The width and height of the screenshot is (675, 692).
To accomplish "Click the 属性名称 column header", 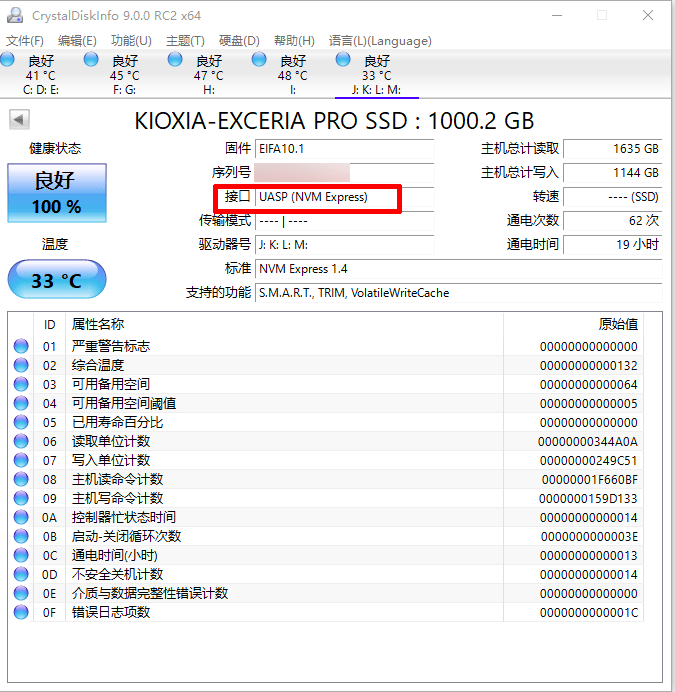I will (x=98, y=324).
